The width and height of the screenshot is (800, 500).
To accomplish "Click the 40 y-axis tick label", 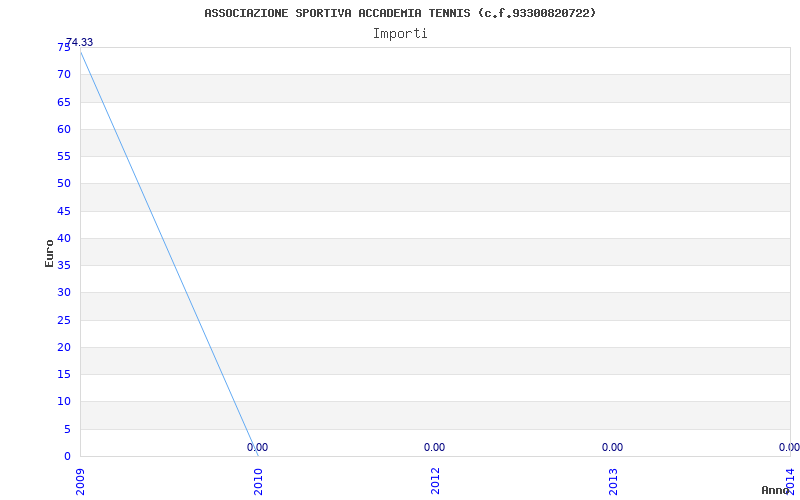I will (64, 238).
